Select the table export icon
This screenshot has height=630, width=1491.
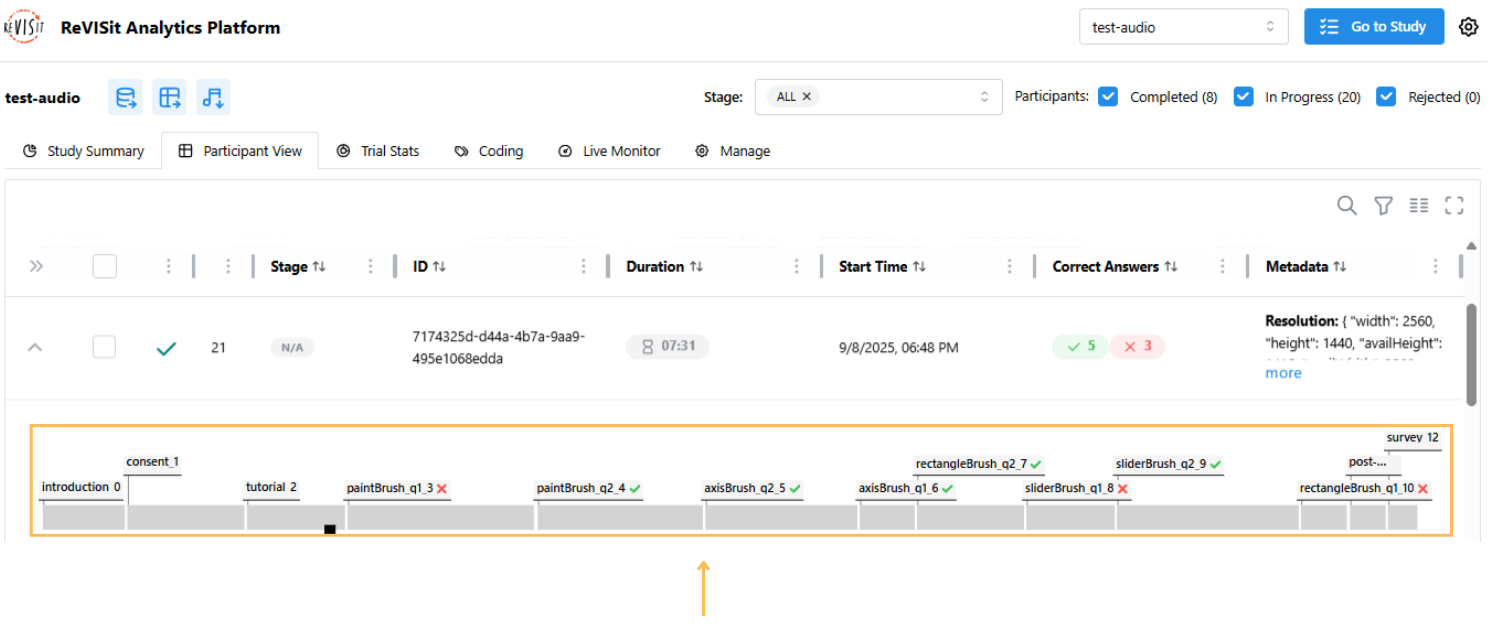tap(168, 96)
